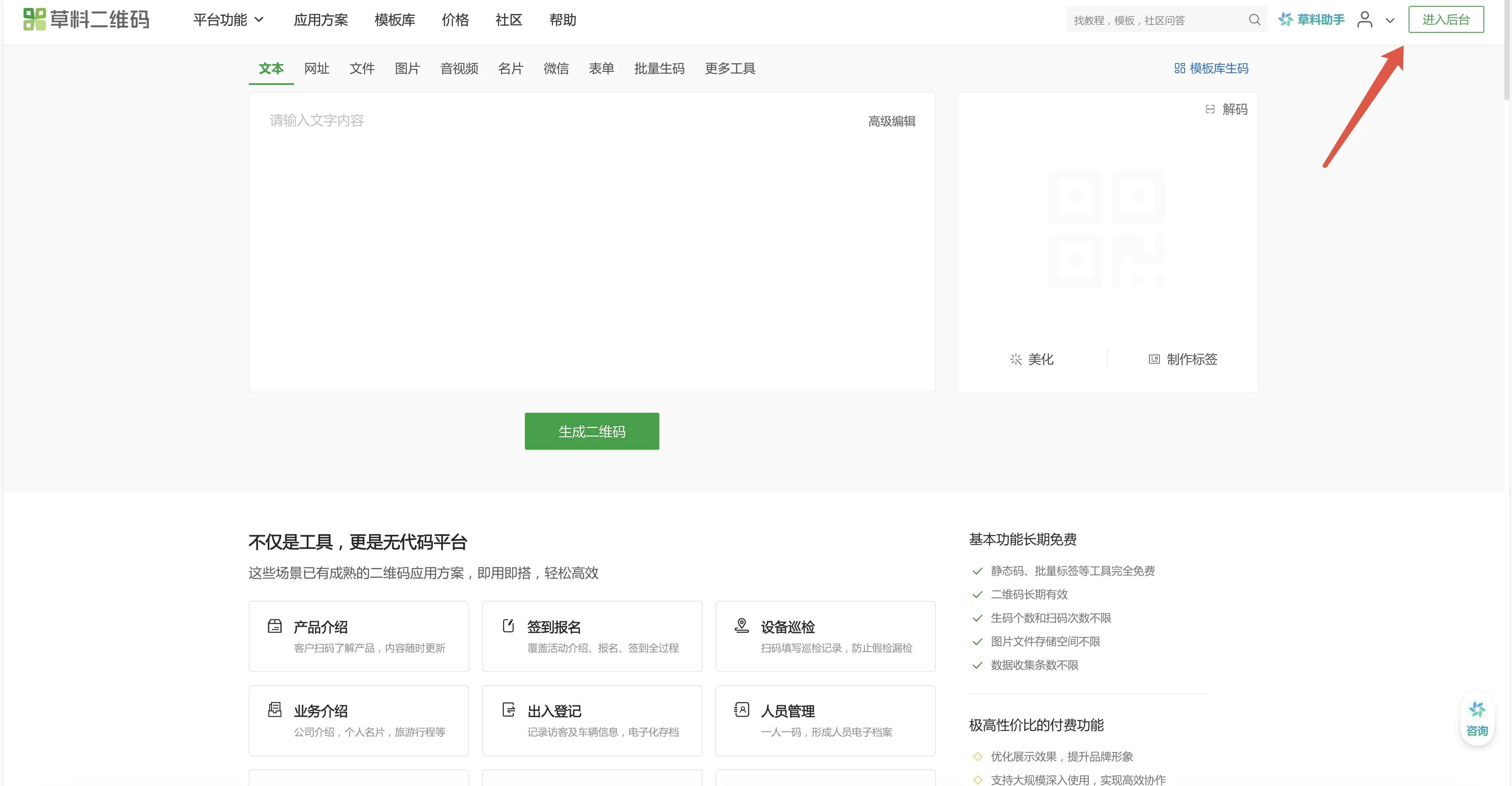The height and width of the screenshot is (786, 1512).
Task: Click the 美化 button text
Action: pyautogui.click(x=1040, y=359)
